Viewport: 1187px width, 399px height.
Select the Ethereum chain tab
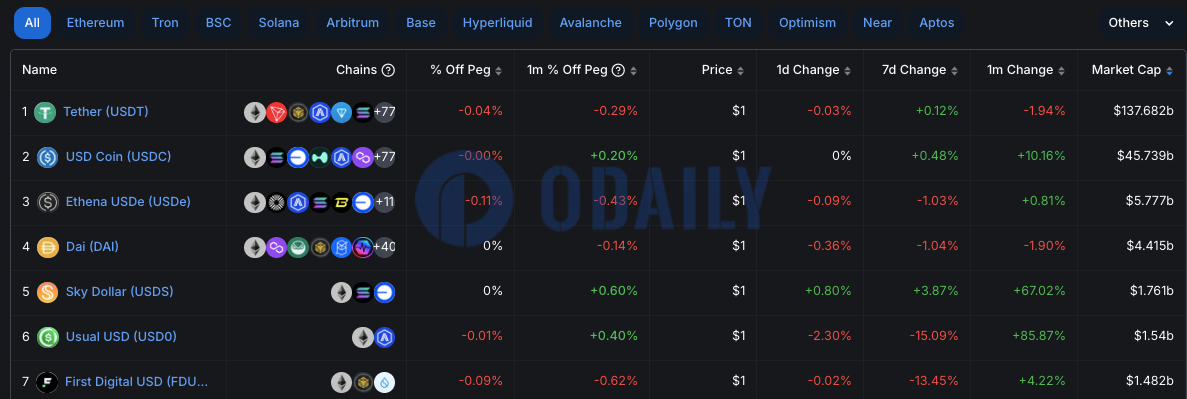point(95,23)
